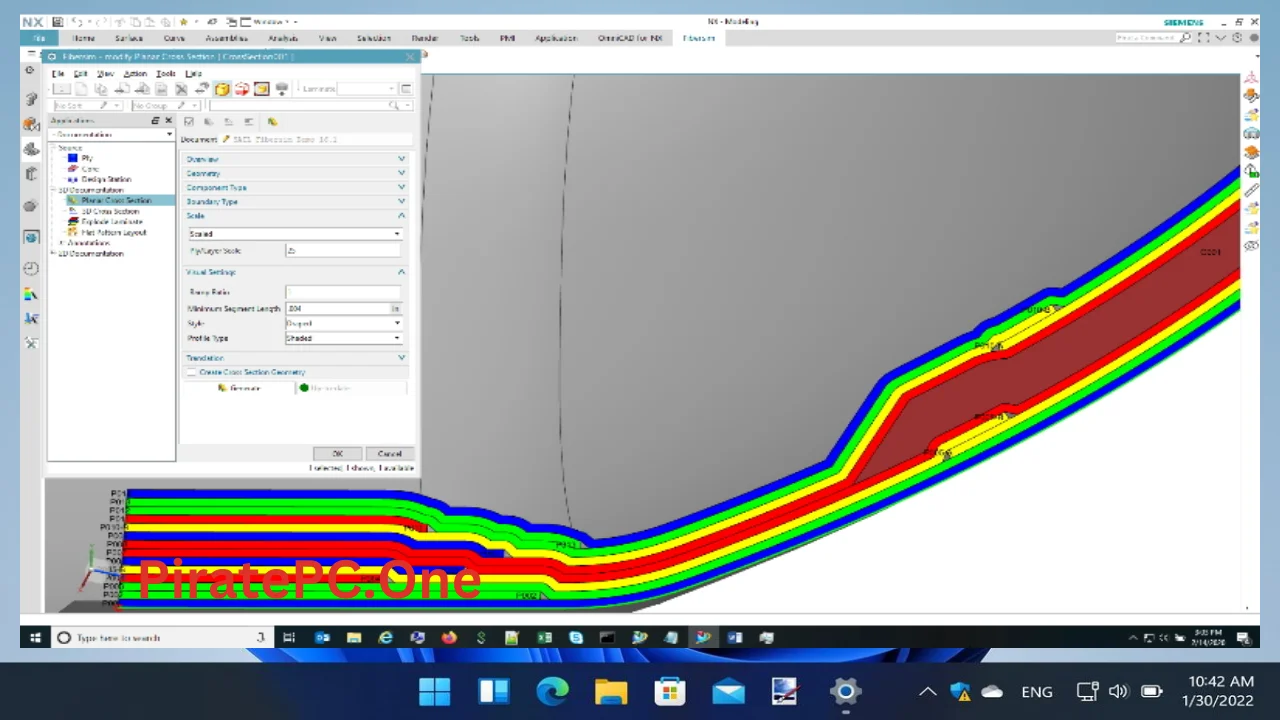Switch to the Analysis ribbon tab
Screen dimensions: 1280x720
coord(283,38)
